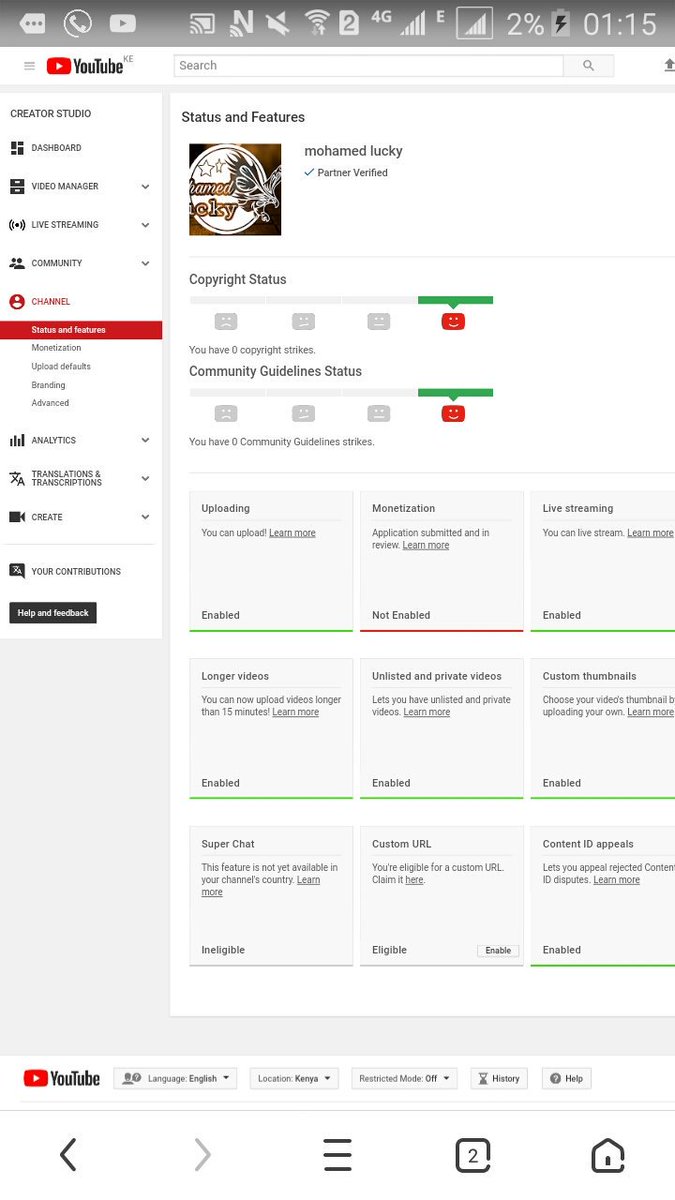Expand Create chevron
675x1200 pixels.
(145, 517)
